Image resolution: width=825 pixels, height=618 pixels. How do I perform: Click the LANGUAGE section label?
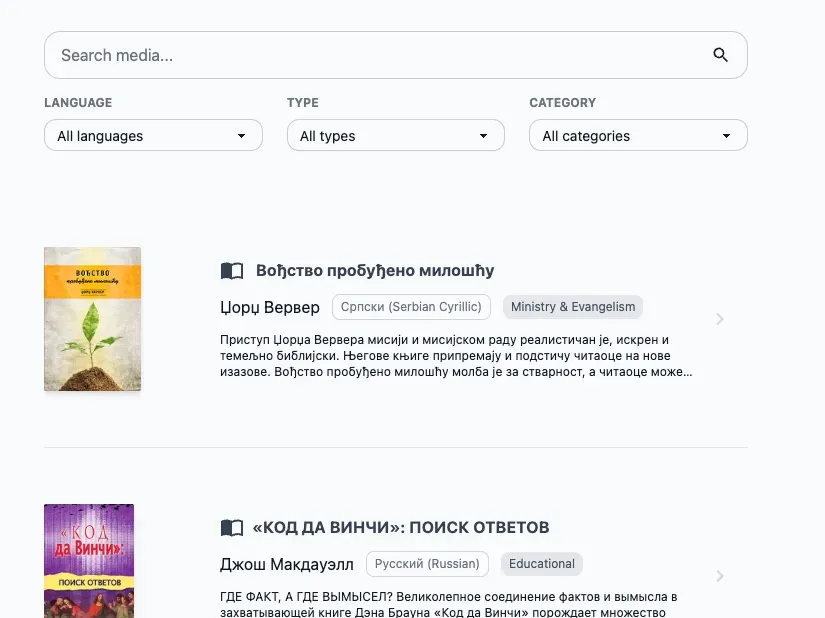(77, 102)
